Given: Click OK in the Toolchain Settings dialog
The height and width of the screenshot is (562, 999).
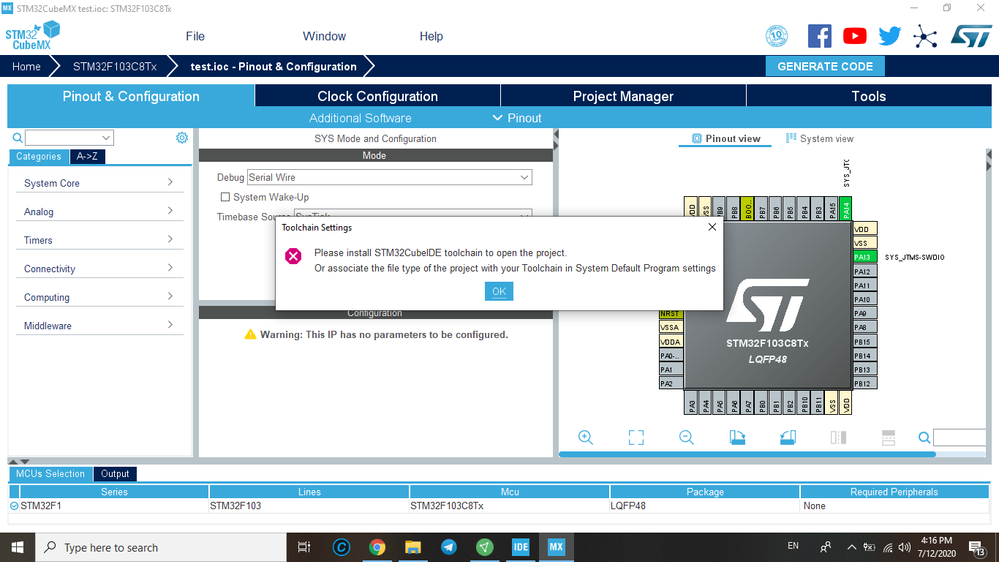Looking at the screenshot, I should click(499, 291).
